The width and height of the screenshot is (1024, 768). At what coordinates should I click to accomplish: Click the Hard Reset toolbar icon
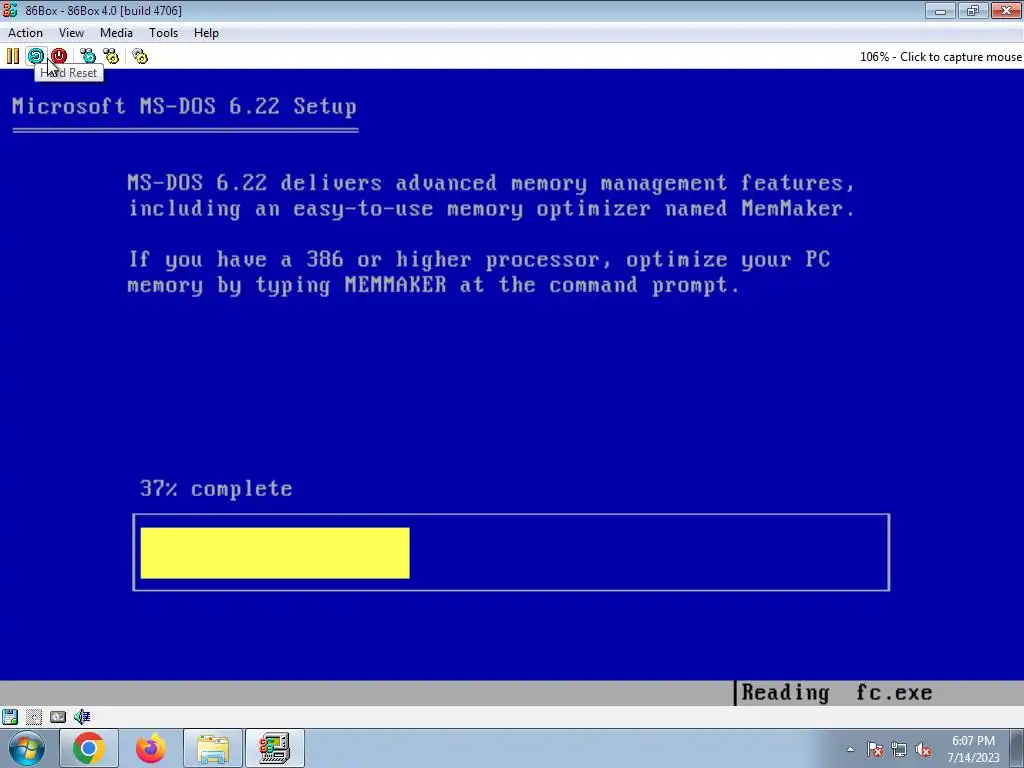click(x=35, y=56)
